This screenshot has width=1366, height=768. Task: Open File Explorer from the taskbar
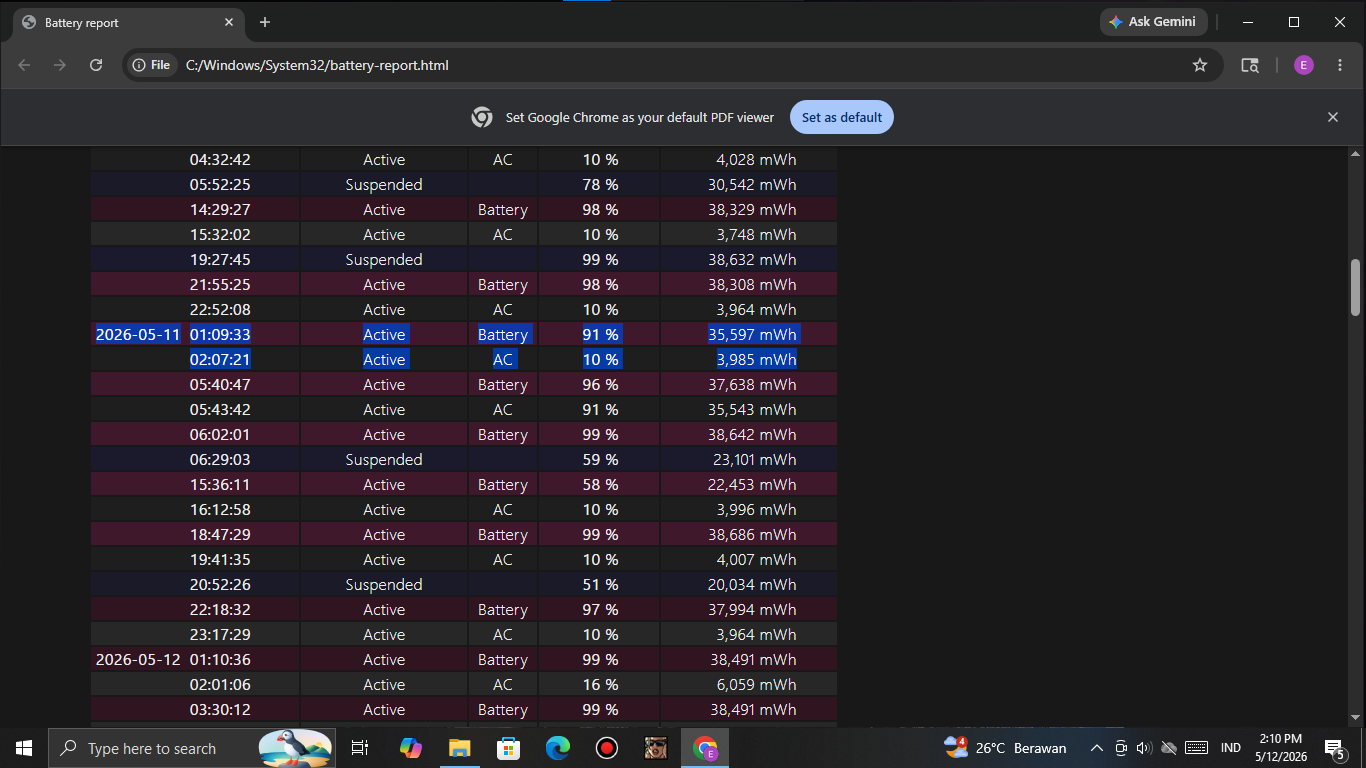459,748
